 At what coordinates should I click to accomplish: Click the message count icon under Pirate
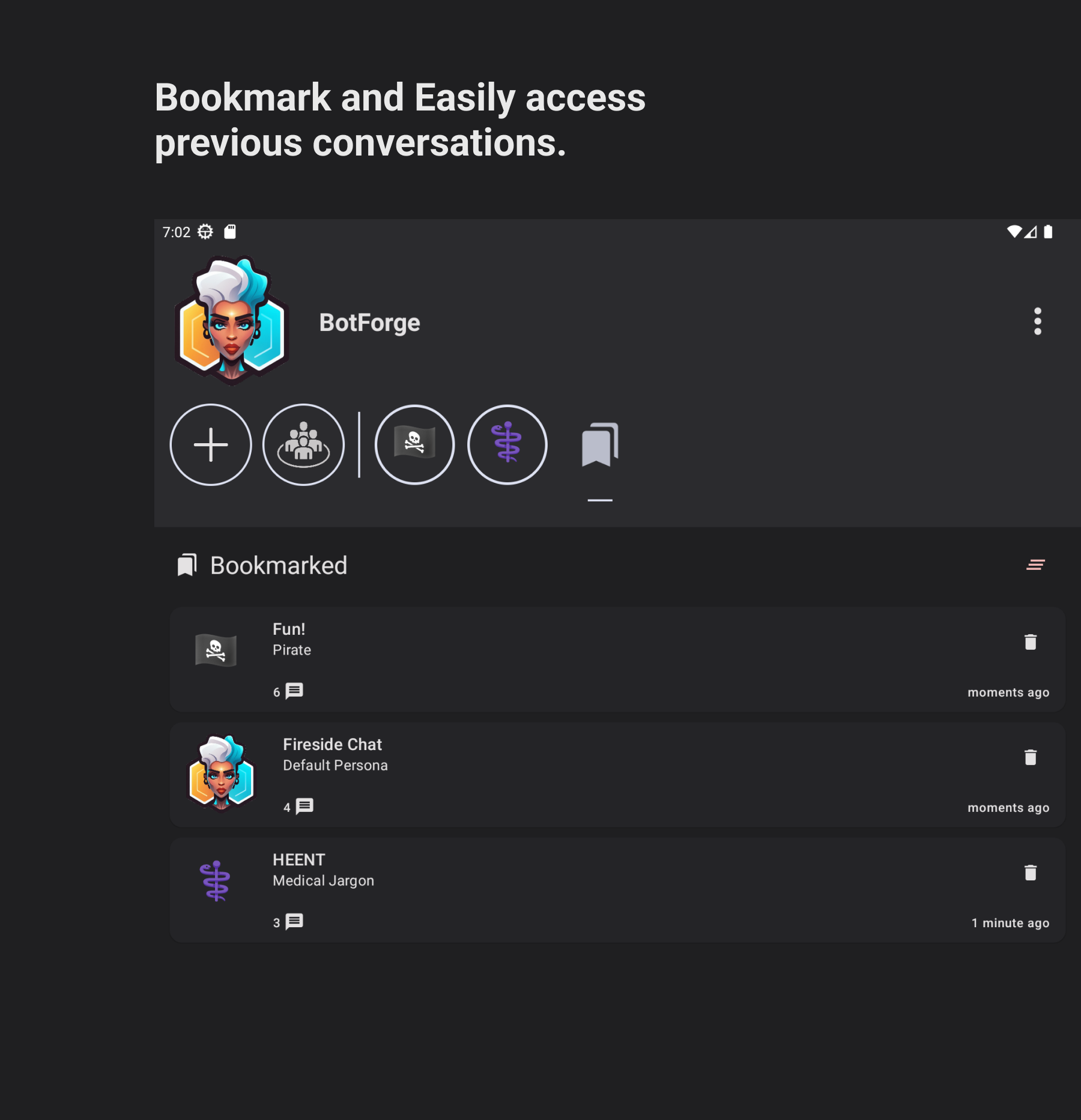coord(294,691)
